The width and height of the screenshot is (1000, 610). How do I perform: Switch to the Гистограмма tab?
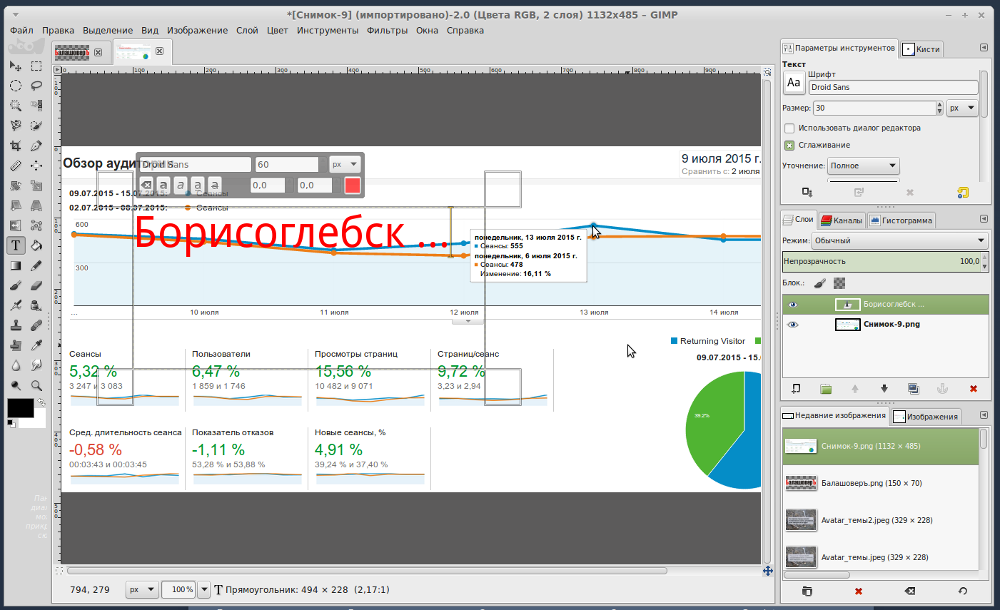pyautogui.click(x=901, y=220)
